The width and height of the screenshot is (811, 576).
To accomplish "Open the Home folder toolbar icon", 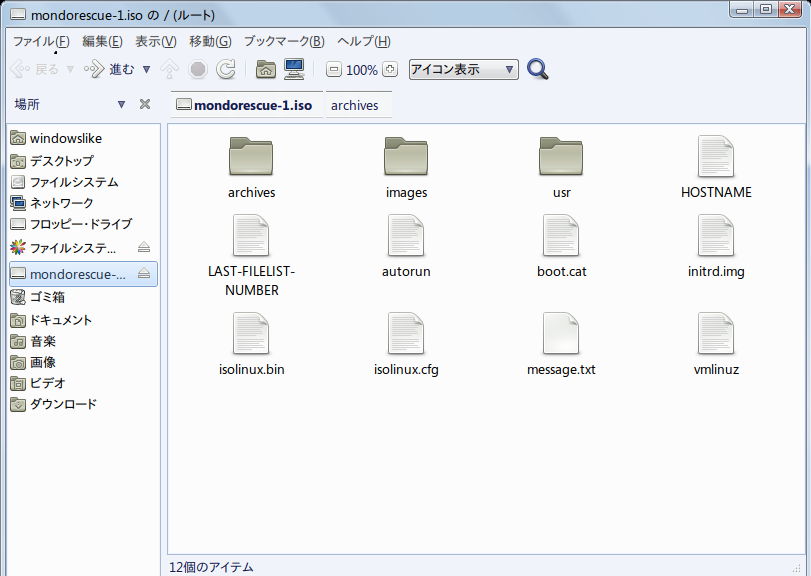I will [266, 69].
